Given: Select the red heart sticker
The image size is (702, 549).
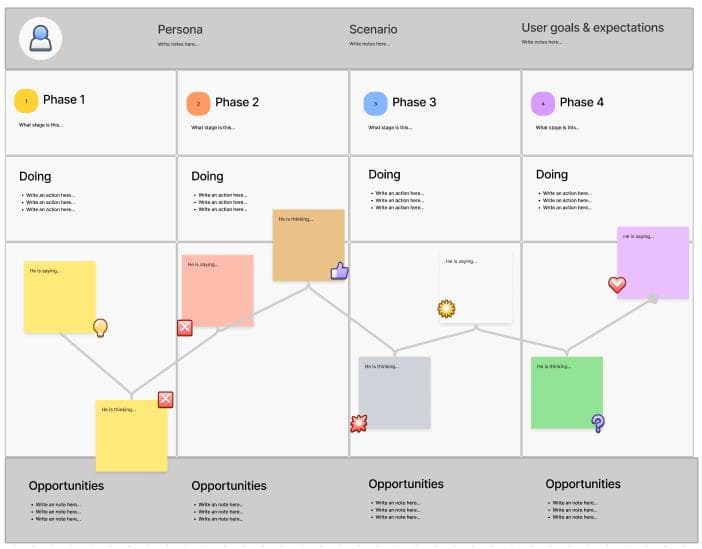Looking at the screenshot, I should click(617, 284).
